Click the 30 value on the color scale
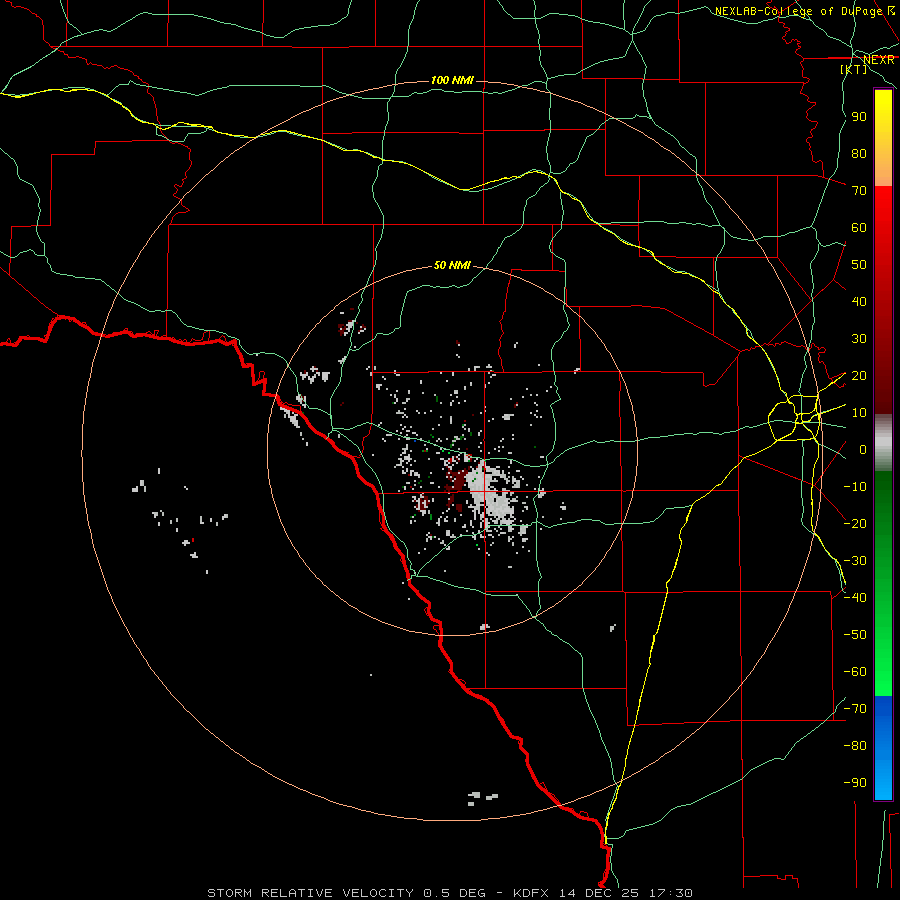Screen dimensions: 900x900 [859, 339]
